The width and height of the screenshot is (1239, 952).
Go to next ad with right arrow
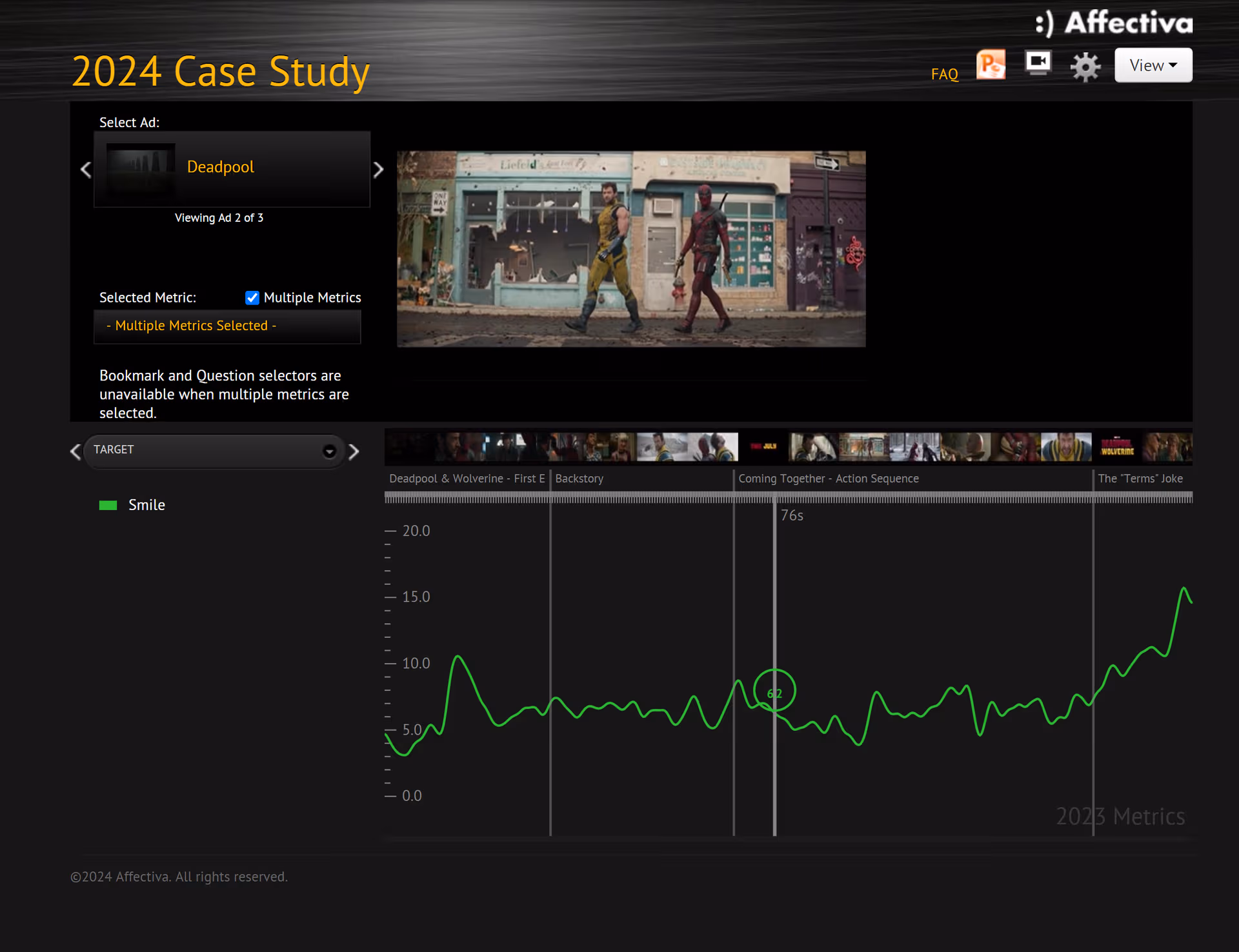tap(378, 170)
